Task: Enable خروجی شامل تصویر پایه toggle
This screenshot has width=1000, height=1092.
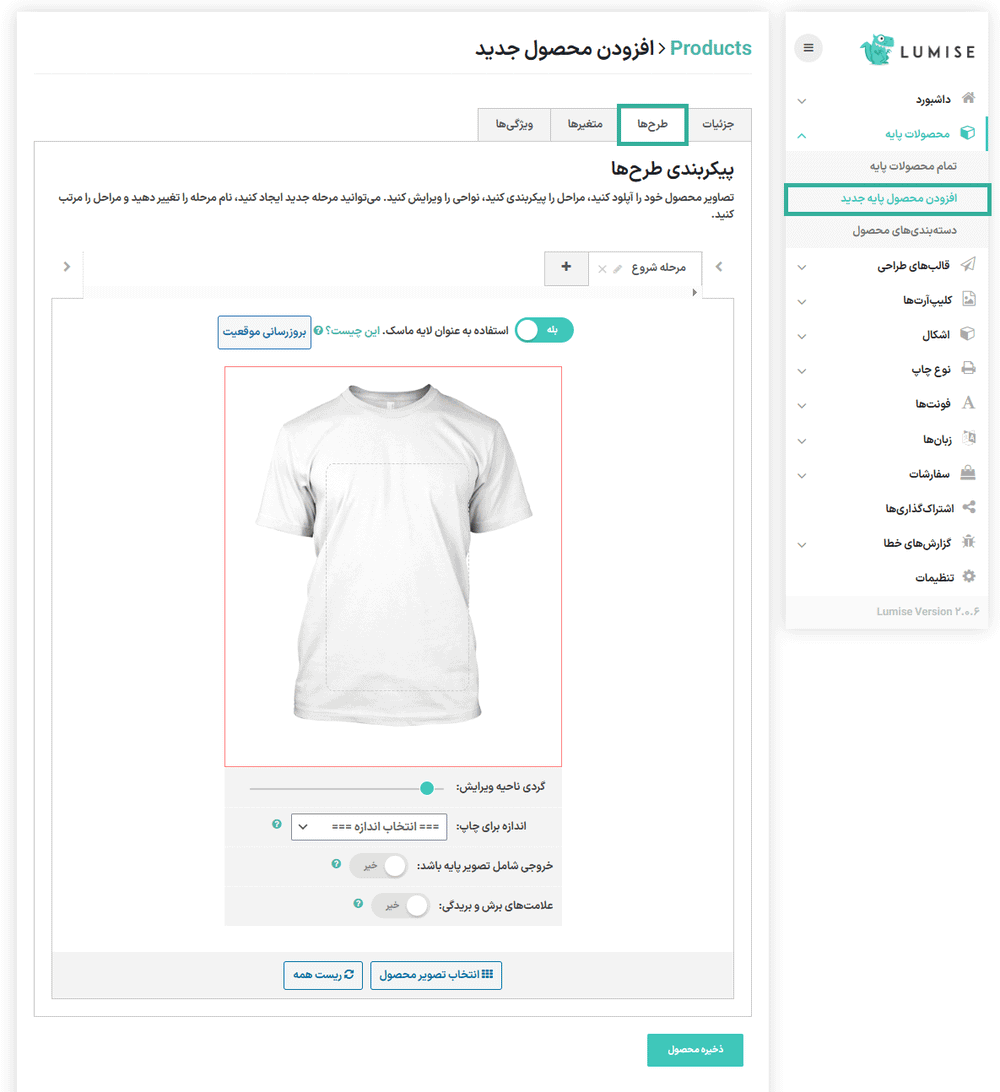Action: [380, 865]
